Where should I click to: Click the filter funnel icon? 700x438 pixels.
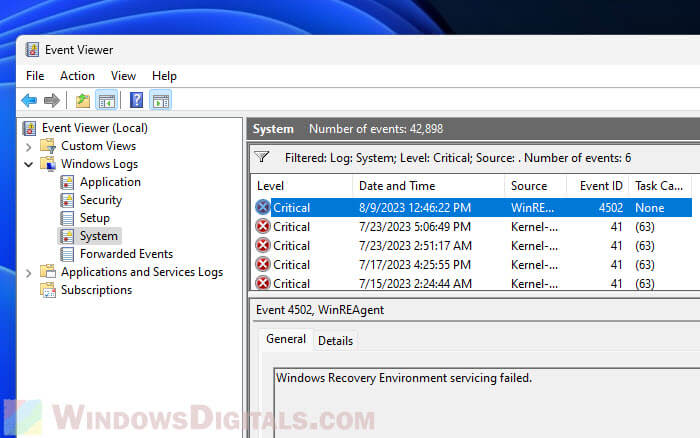pyautogui.click(x=262, y=157)
